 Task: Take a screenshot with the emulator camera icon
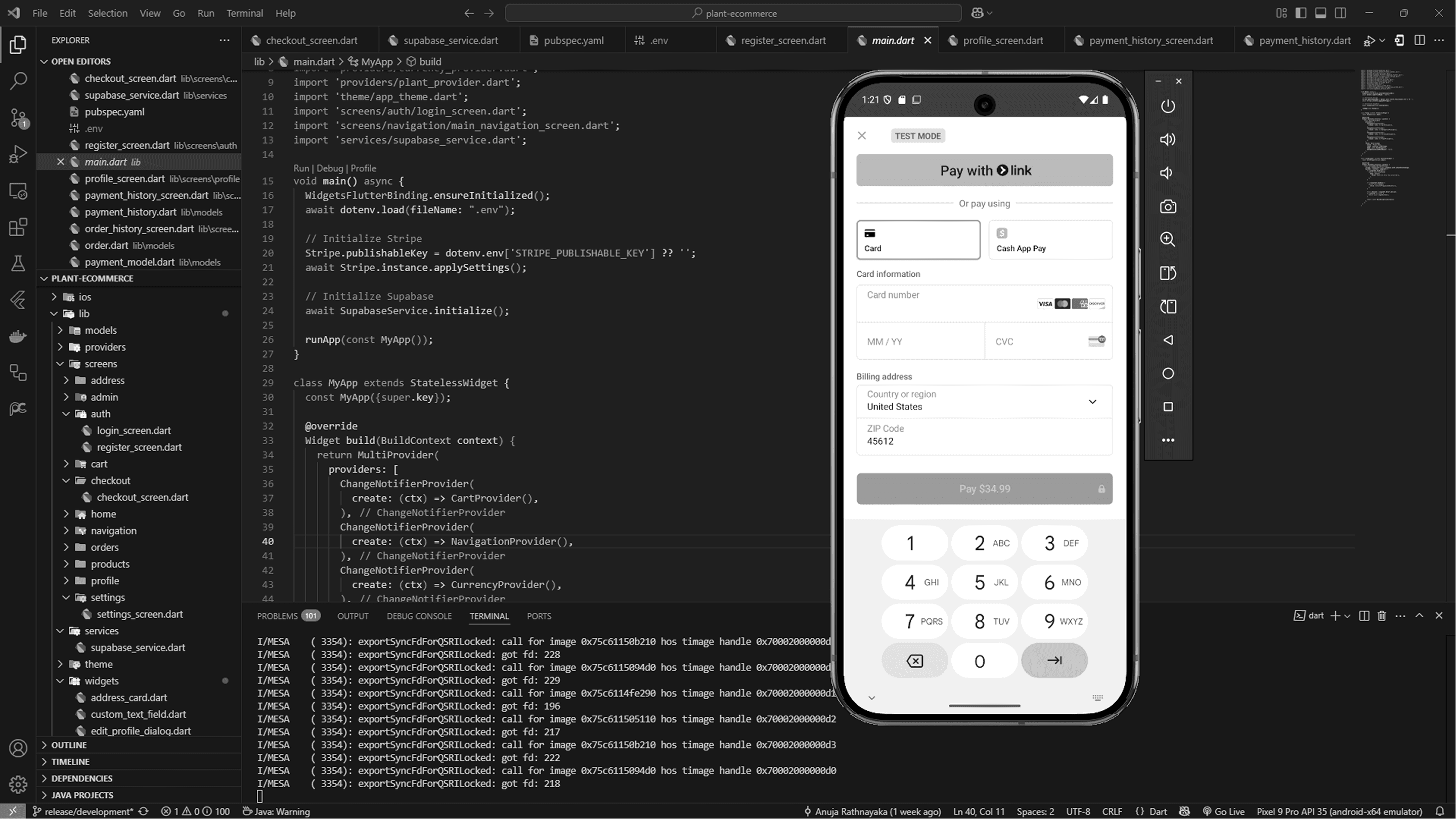tap(1168, 206)
